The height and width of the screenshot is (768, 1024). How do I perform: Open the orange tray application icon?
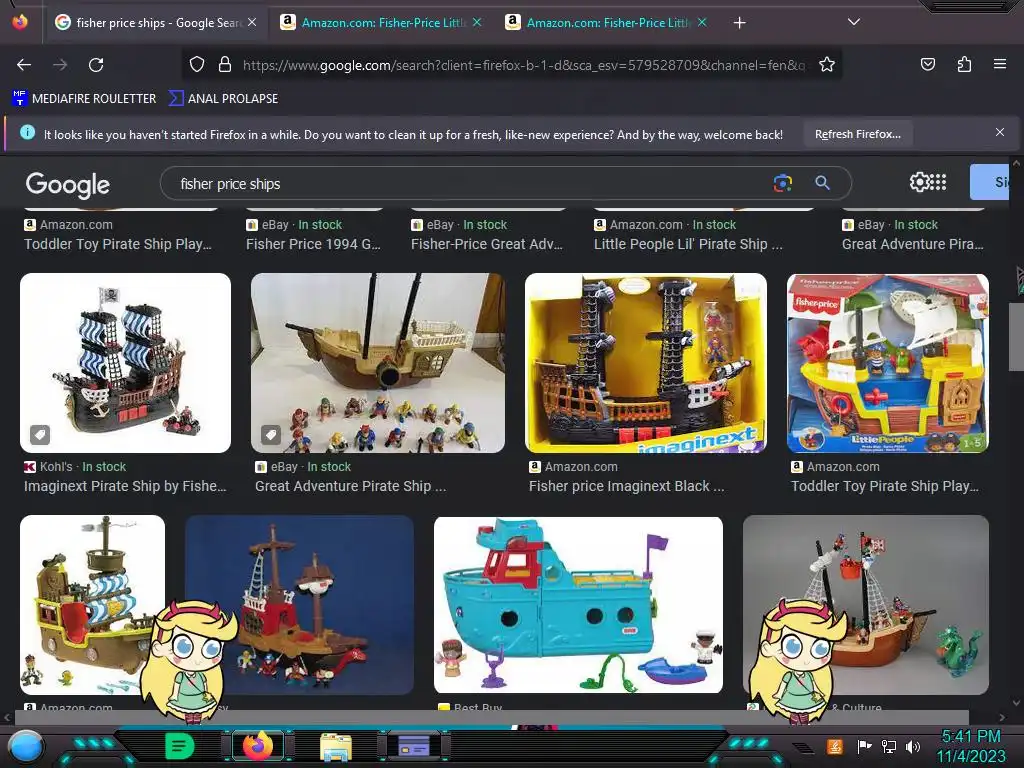[x=835, y=746]
